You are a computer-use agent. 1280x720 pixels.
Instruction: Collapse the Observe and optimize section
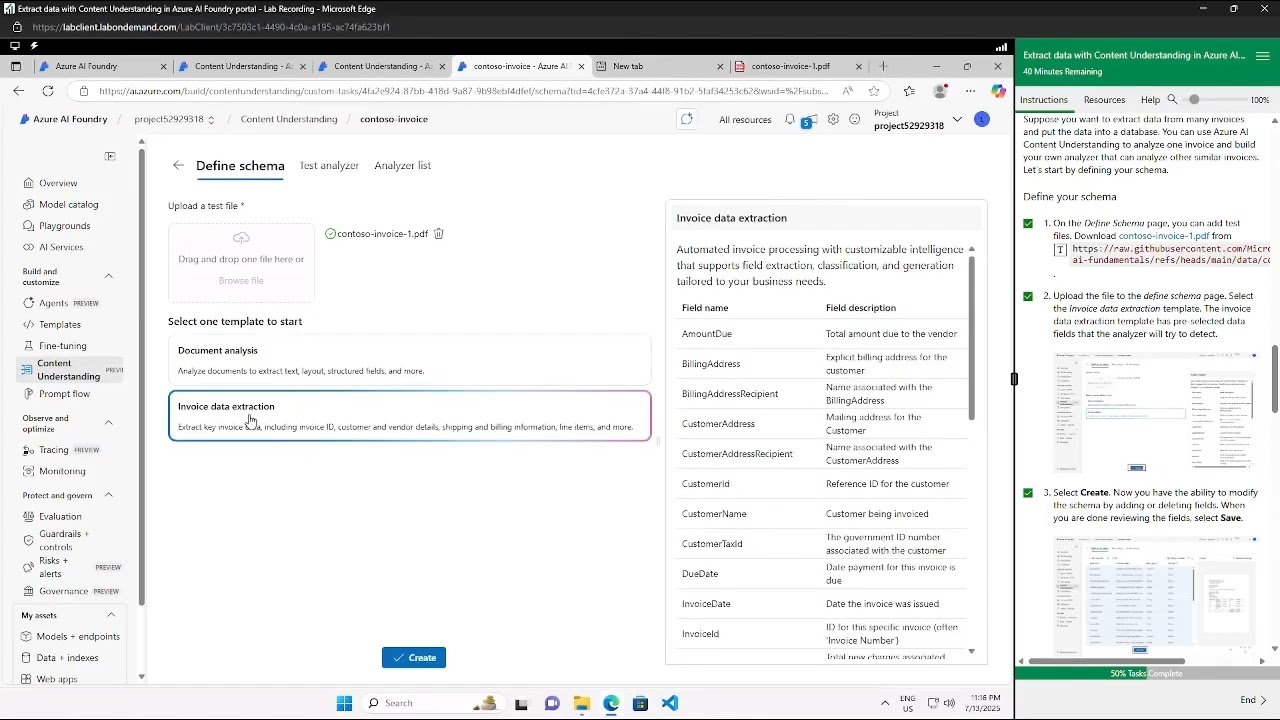[109, 423]
